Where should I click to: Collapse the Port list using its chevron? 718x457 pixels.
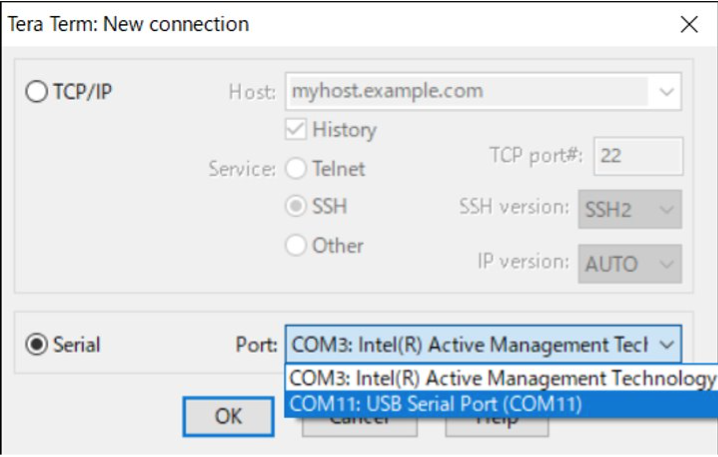pos(666,344)
